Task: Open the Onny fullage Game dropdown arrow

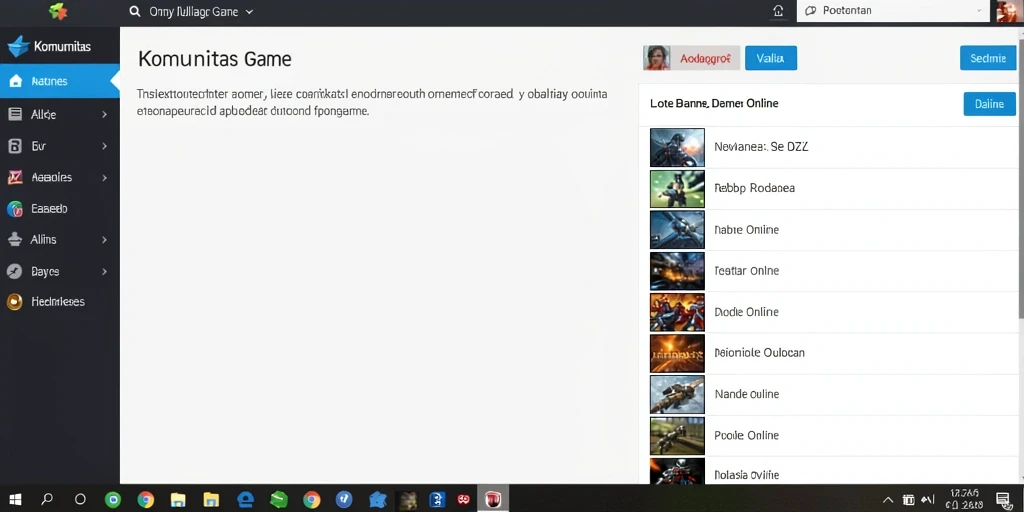Action: (x=249, y=12)
